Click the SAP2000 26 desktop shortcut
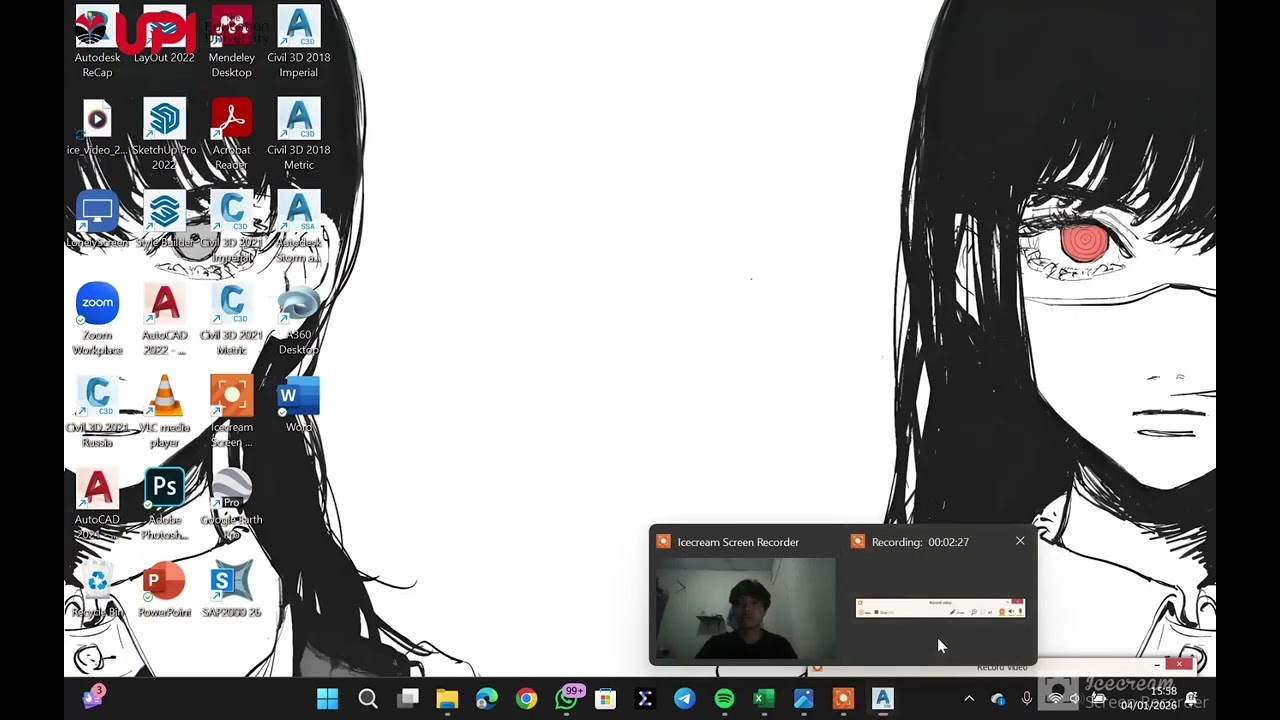Viewport: 1280px width, 720px height. [x=231, y=590]
